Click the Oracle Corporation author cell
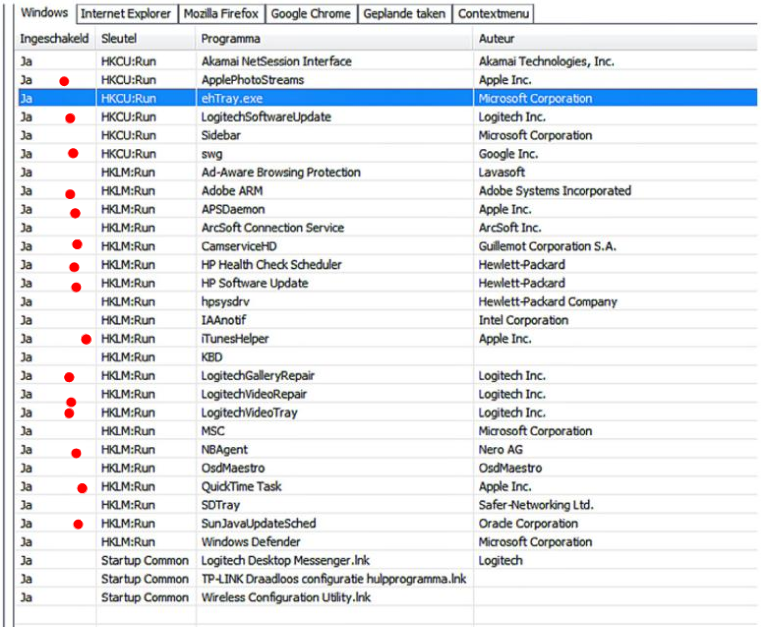761x627 pixels. tap(529, 523)
